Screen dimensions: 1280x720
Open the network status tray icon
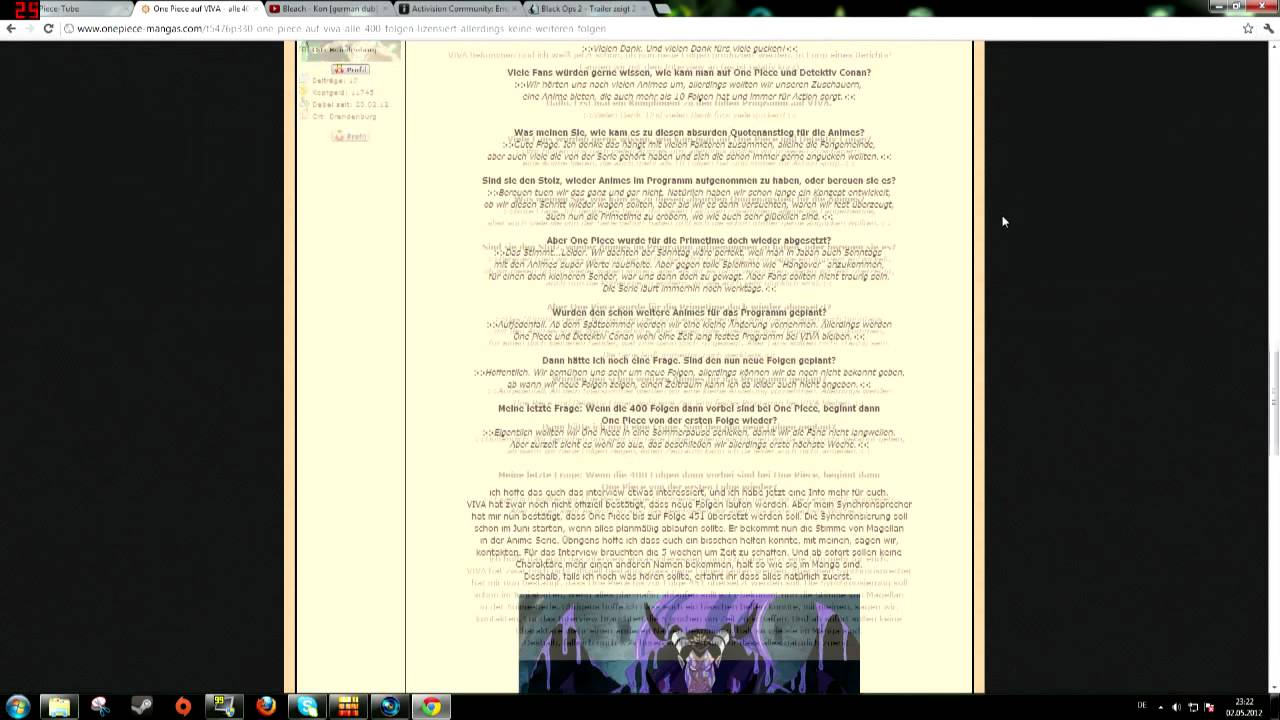[1193, 707]
